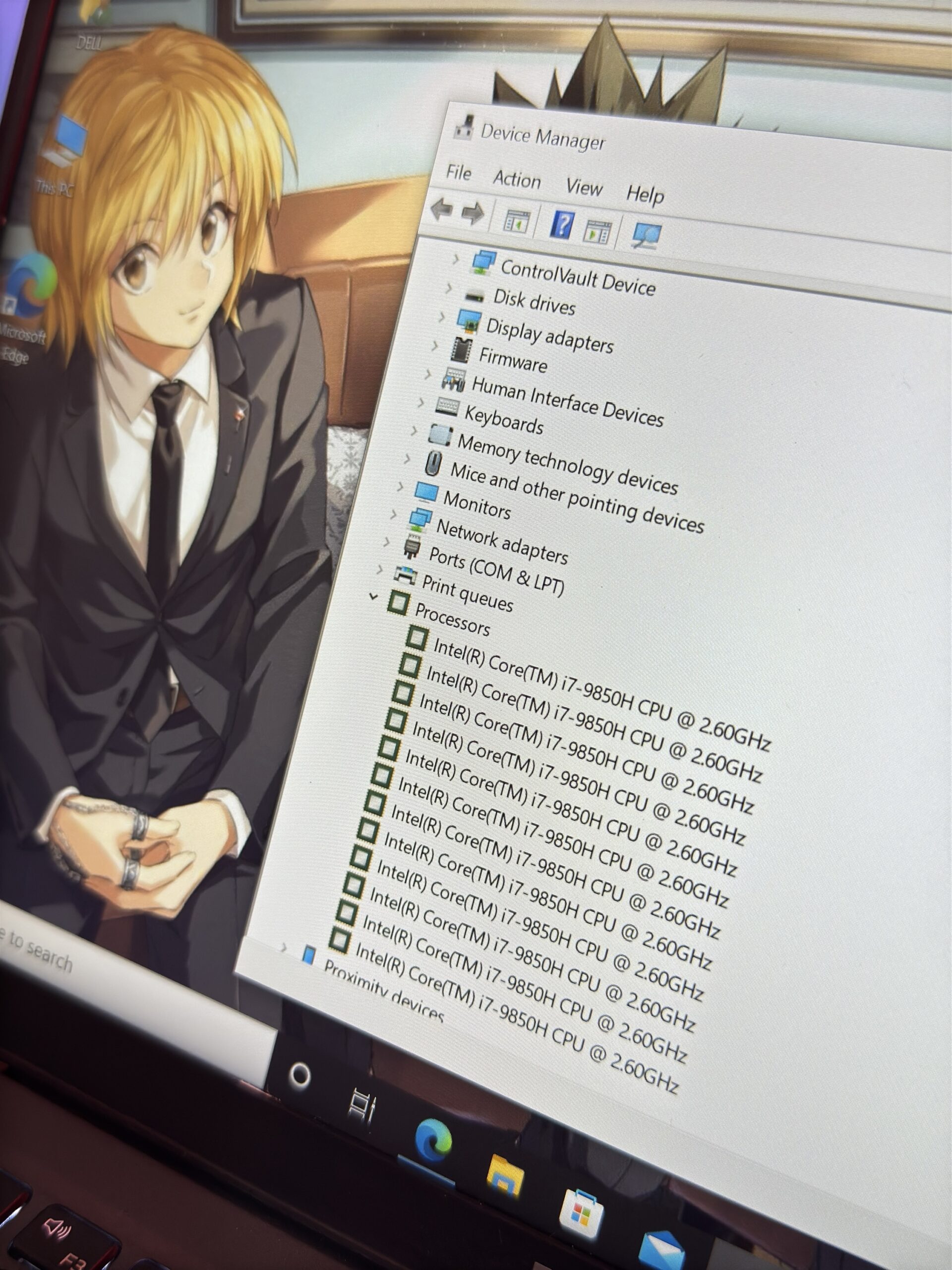Expand the Keyboards node
This screenshot has height=1270, width=952.
pyautogui.click(x=421, y=402)
